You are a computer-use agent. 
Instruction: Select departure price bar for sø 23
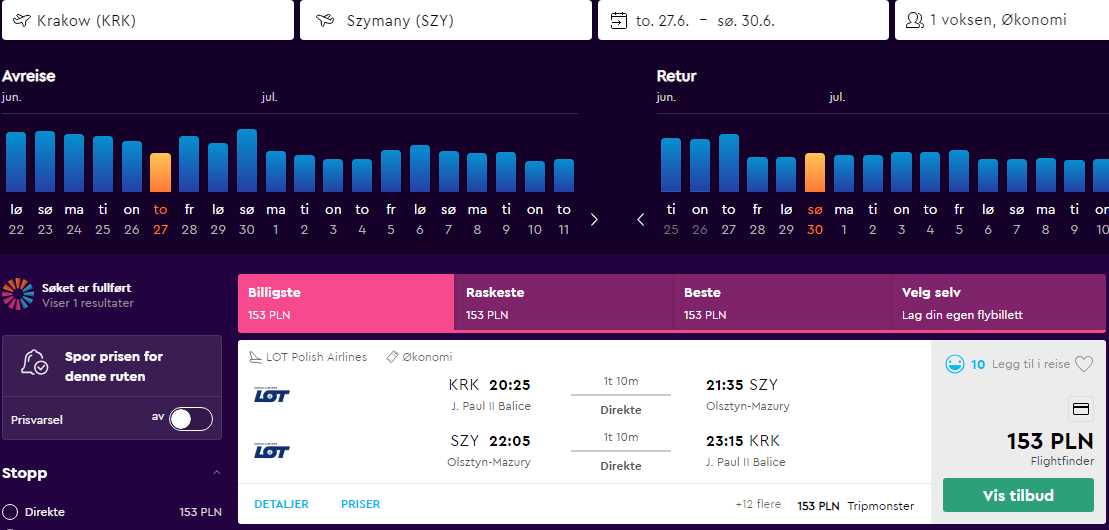(45, 161)
